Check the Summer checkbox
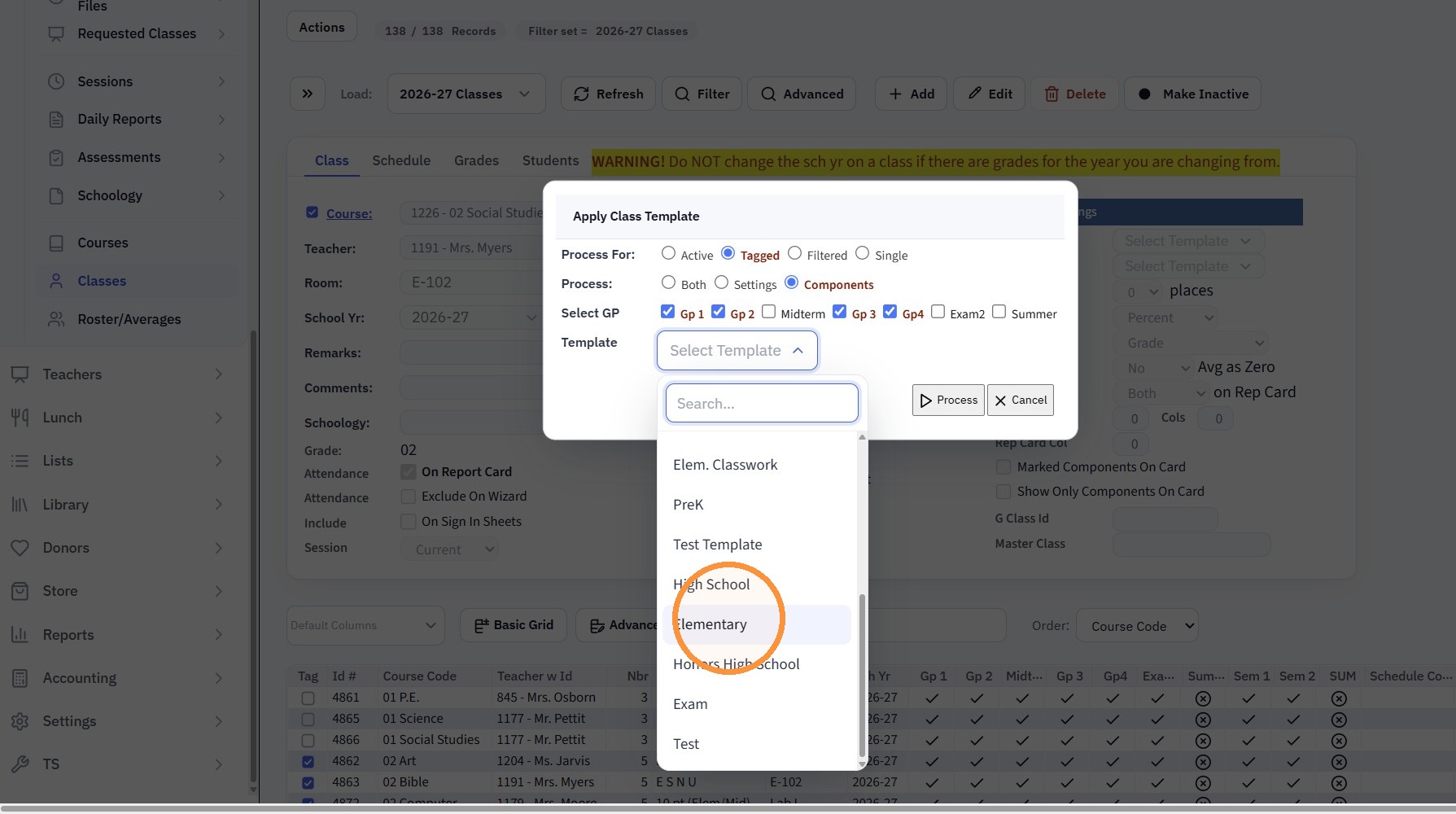 (x=999, y=312)
